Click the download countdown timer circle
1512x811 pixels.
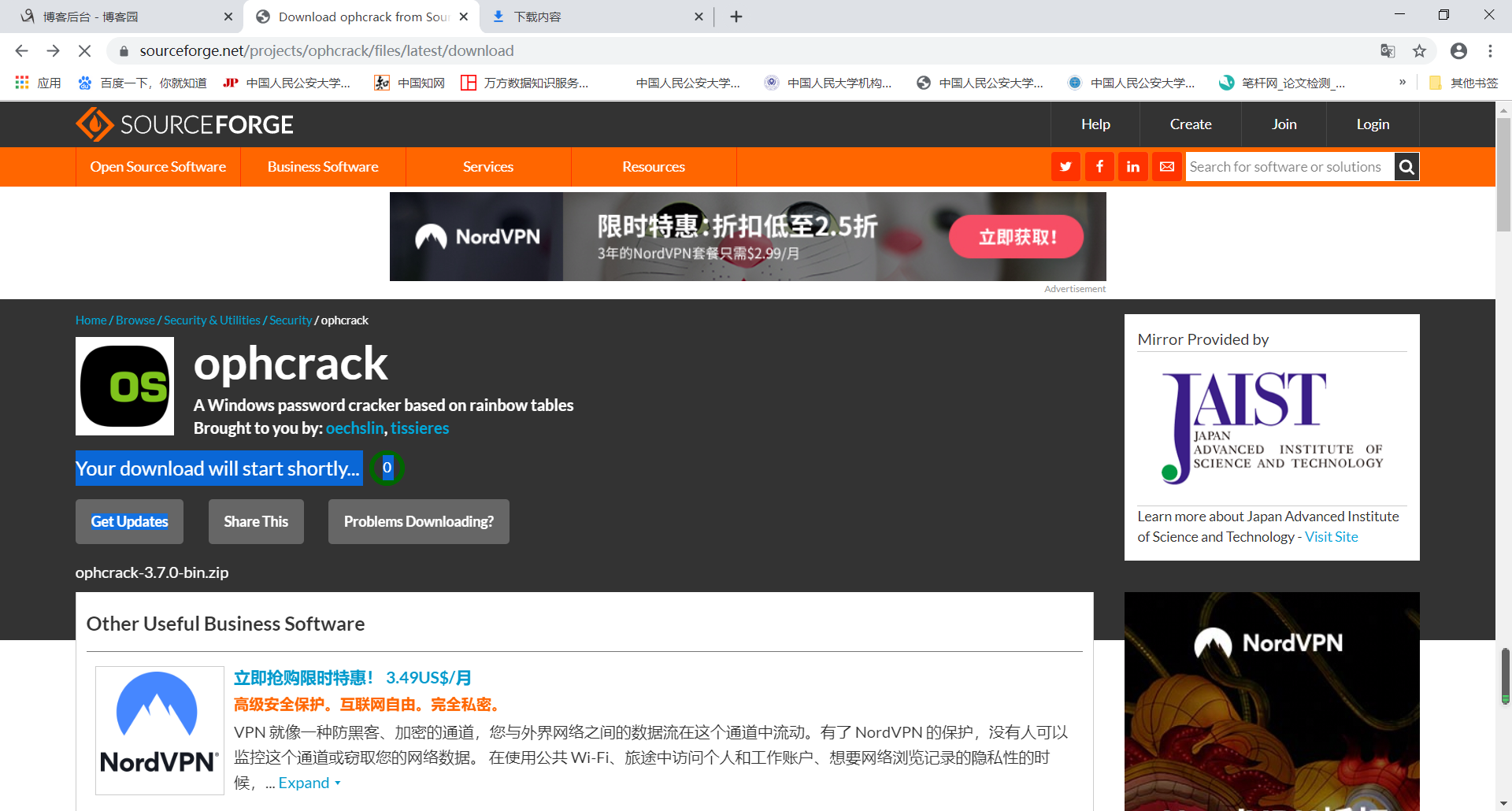(387, 468)
